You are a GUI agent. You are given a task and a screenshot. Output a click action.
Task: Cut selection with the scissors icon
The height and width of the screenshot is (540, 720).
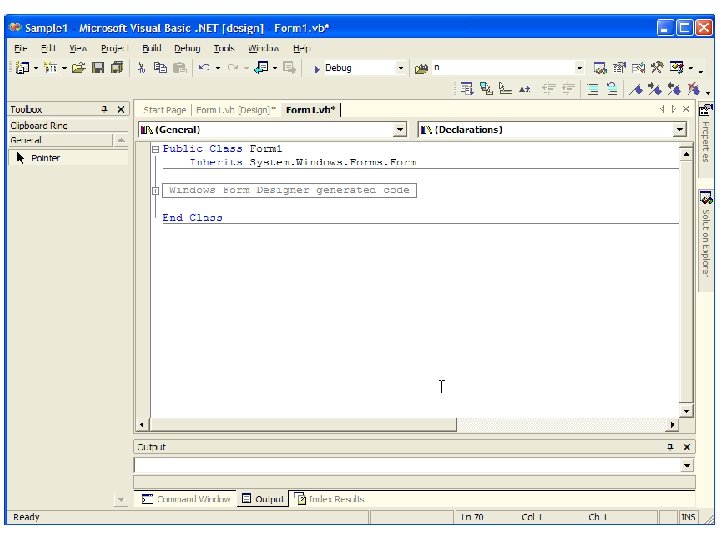click(141, 68)
